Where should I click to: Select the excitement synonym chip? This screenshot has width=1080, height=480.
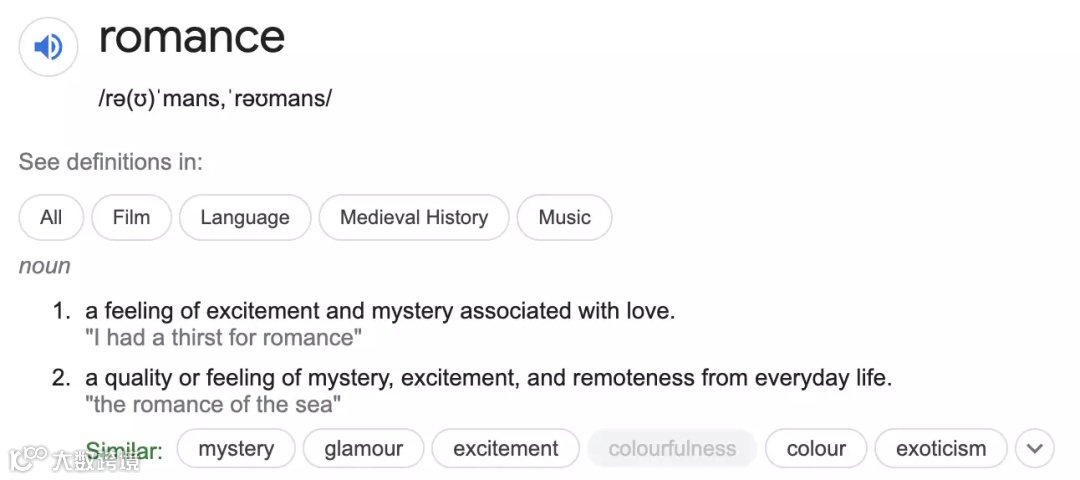pyautogui.click(x=506, y=449)
